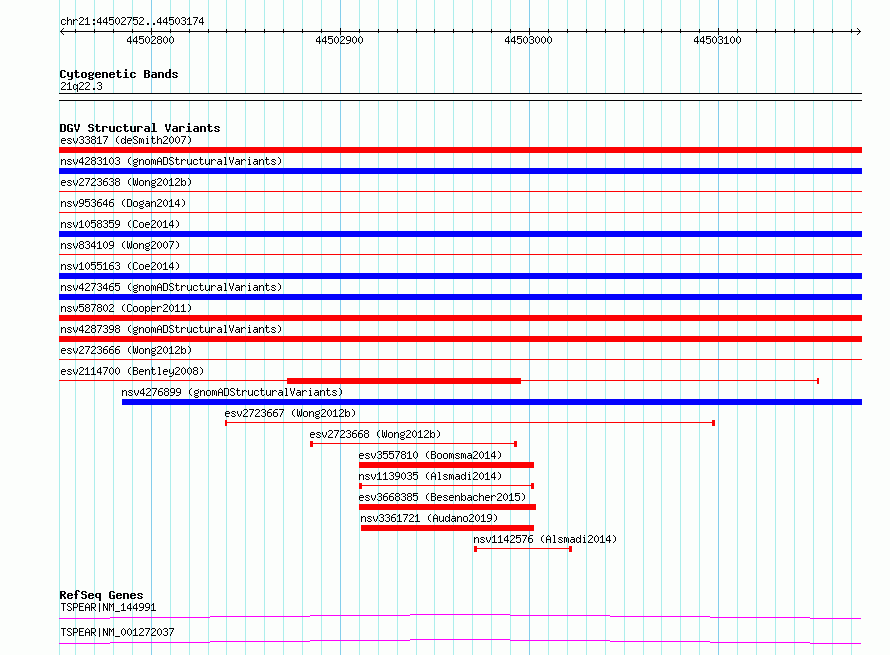Open gene TSPEAR|NM_001272037 label

pos(117,632)
